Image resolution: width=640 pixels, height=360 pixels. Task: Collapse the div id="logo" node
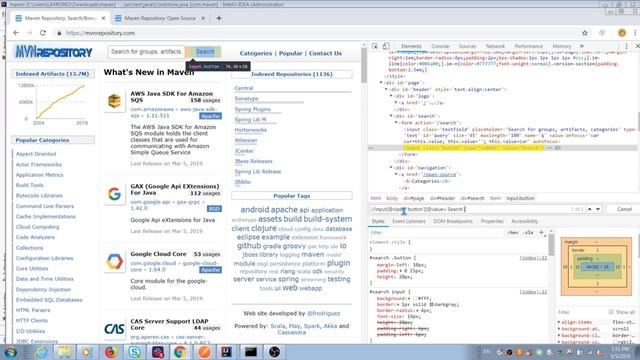[x=391, y=96]
